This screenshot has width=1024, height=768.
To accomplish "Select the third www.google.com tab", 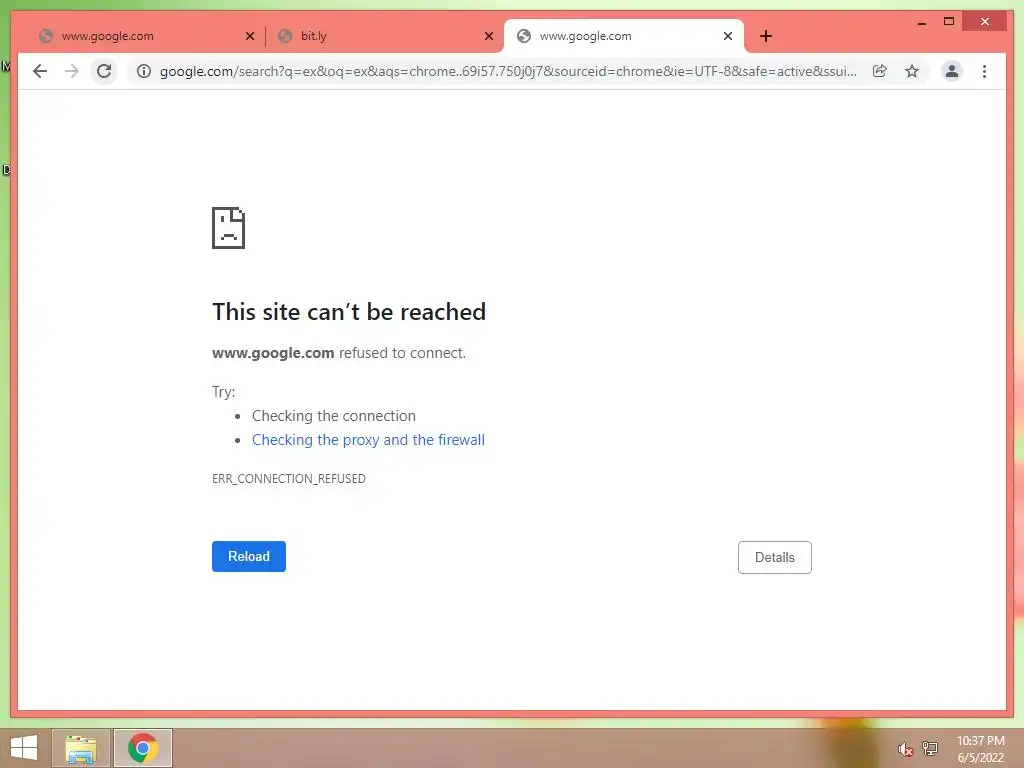I will tap(624, 36).
